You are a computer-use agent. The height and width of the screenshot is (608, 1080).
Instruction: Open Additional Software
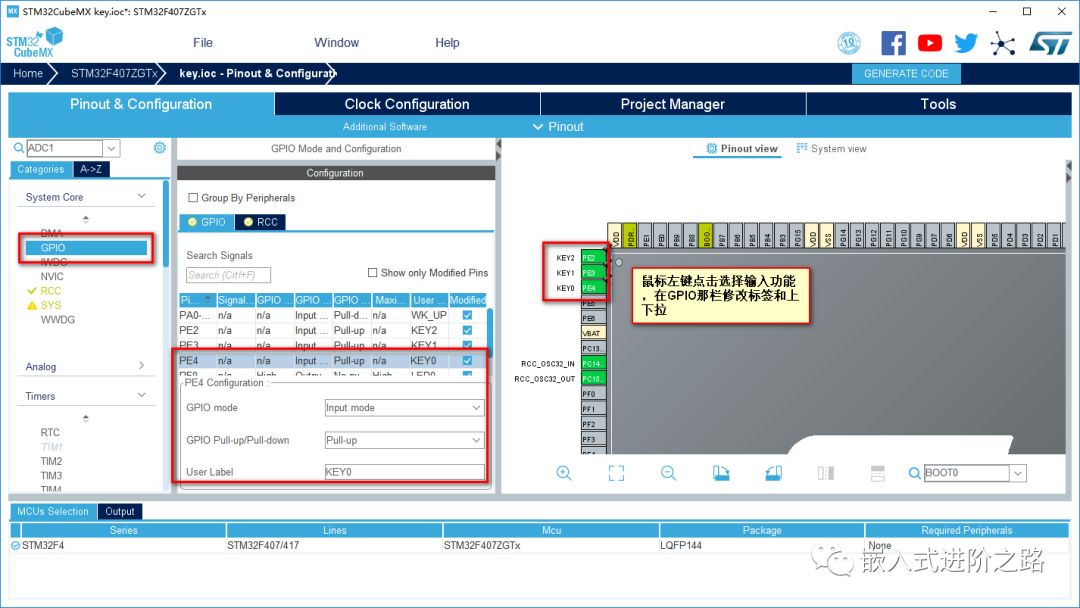(x=384, y=127)
